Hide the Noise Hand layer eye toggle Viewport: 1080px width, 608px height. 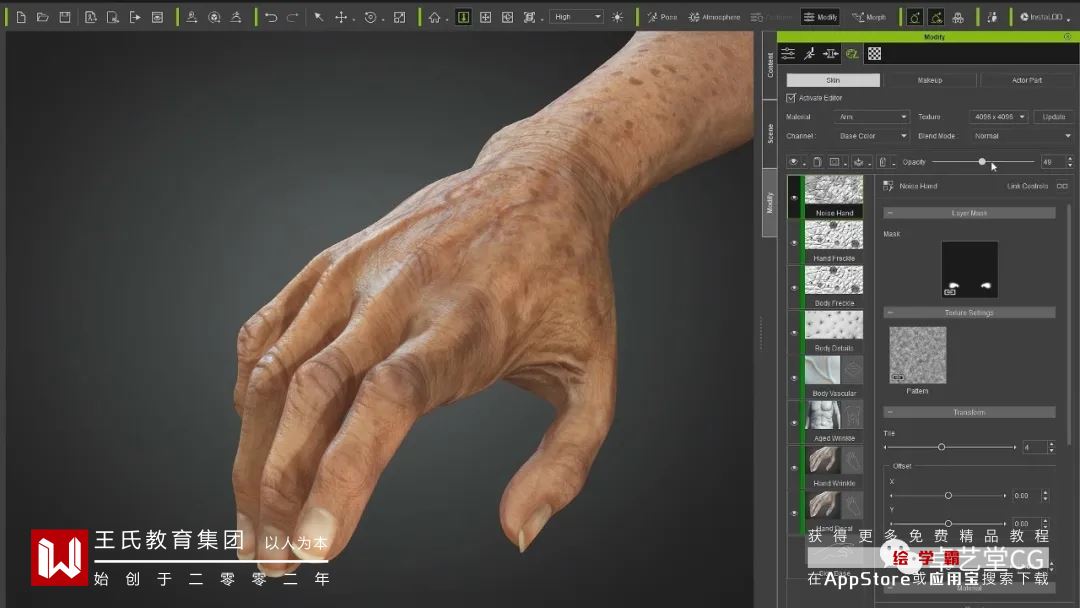point(794,198)
